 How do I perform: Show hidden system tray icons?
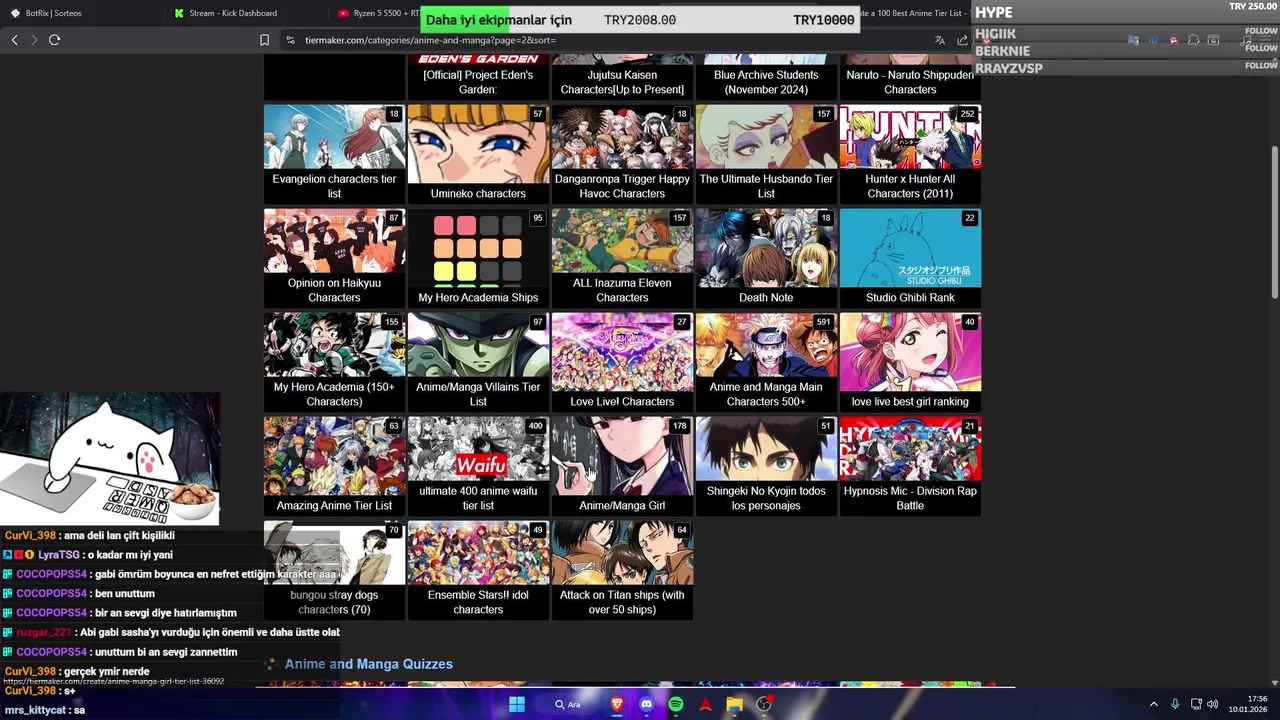coord(1153,704)
